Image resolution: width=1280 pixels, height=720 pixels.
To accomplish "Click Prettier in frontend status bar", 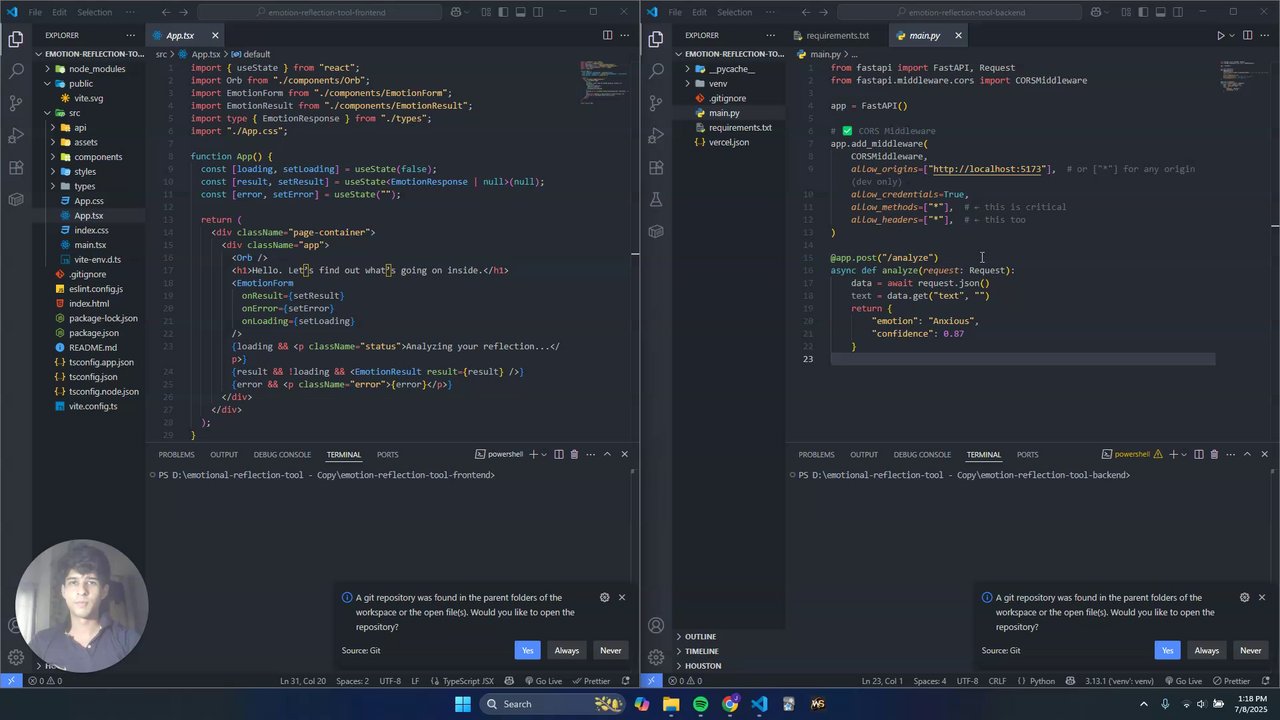I will click(591, 681).
